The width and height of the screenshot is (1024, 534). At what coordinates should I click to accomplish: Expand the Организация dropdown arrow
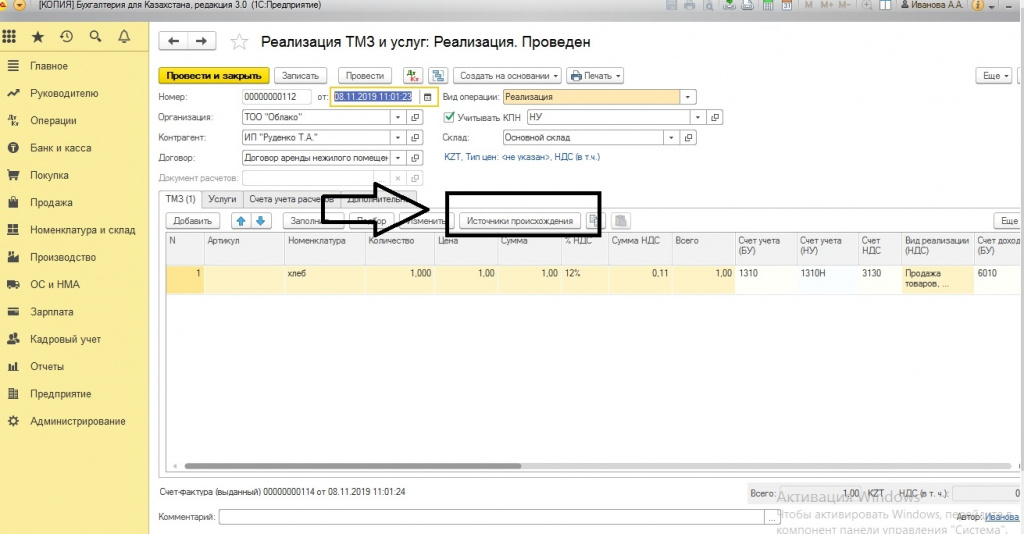tap(398, 118)
